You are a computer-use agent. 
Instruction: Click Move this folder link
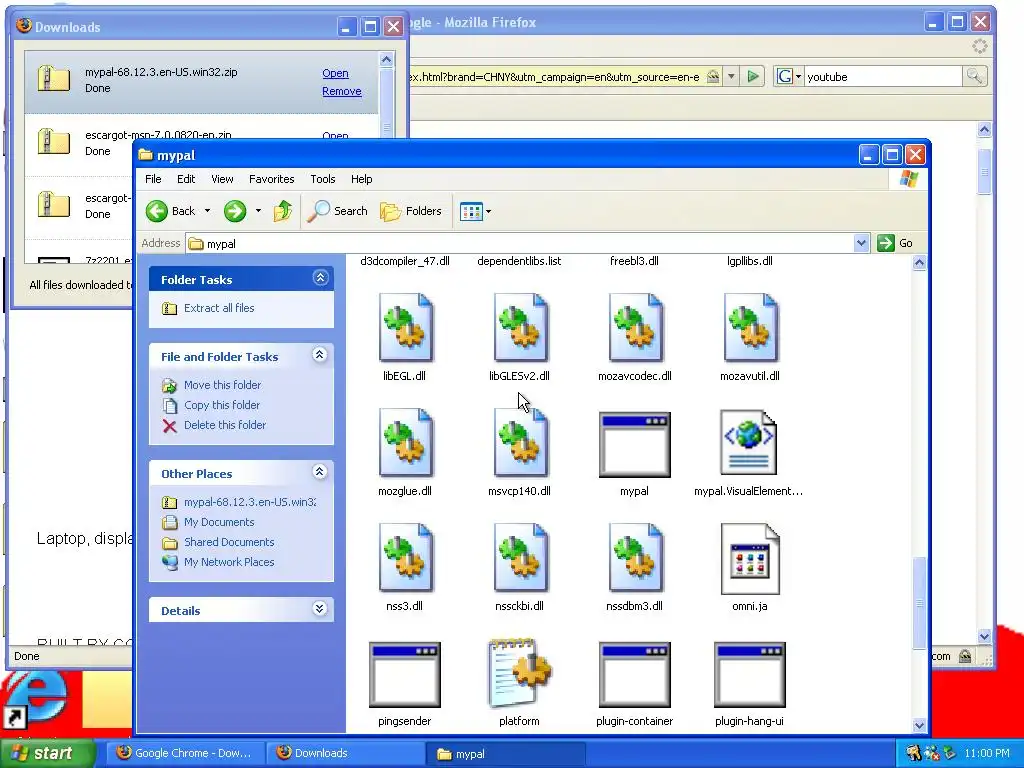point(222,385)
